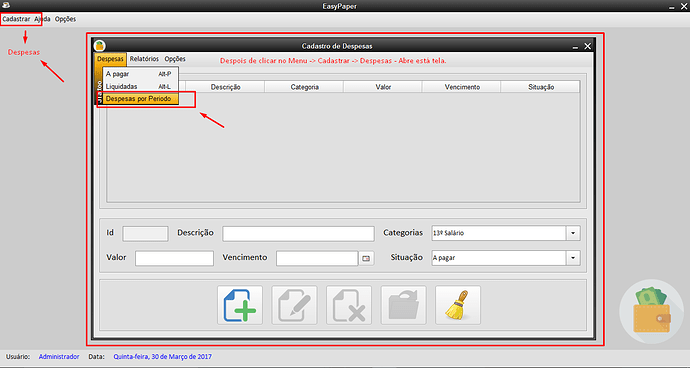Click the wallet logo in Cadastro de Despesas title
This screenshot has height=368, width=690.
point(100,45)
